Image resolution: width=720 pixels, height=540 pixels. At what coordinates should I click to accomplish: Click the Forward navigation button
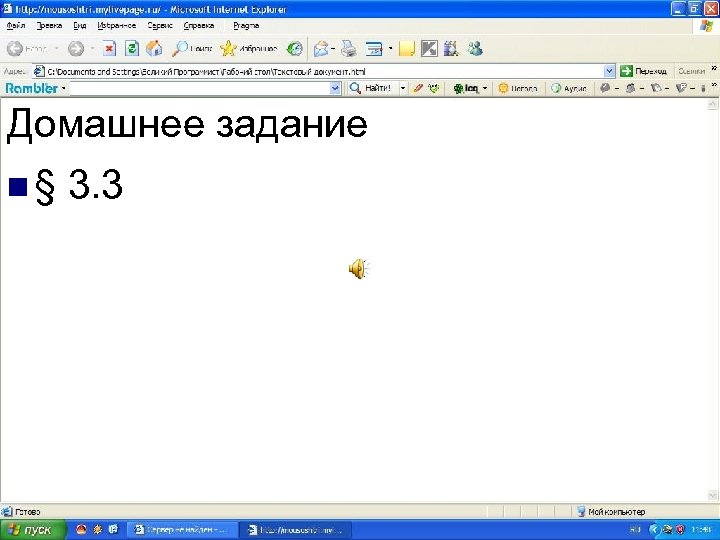pyautogui.click(x=76, y=49)
